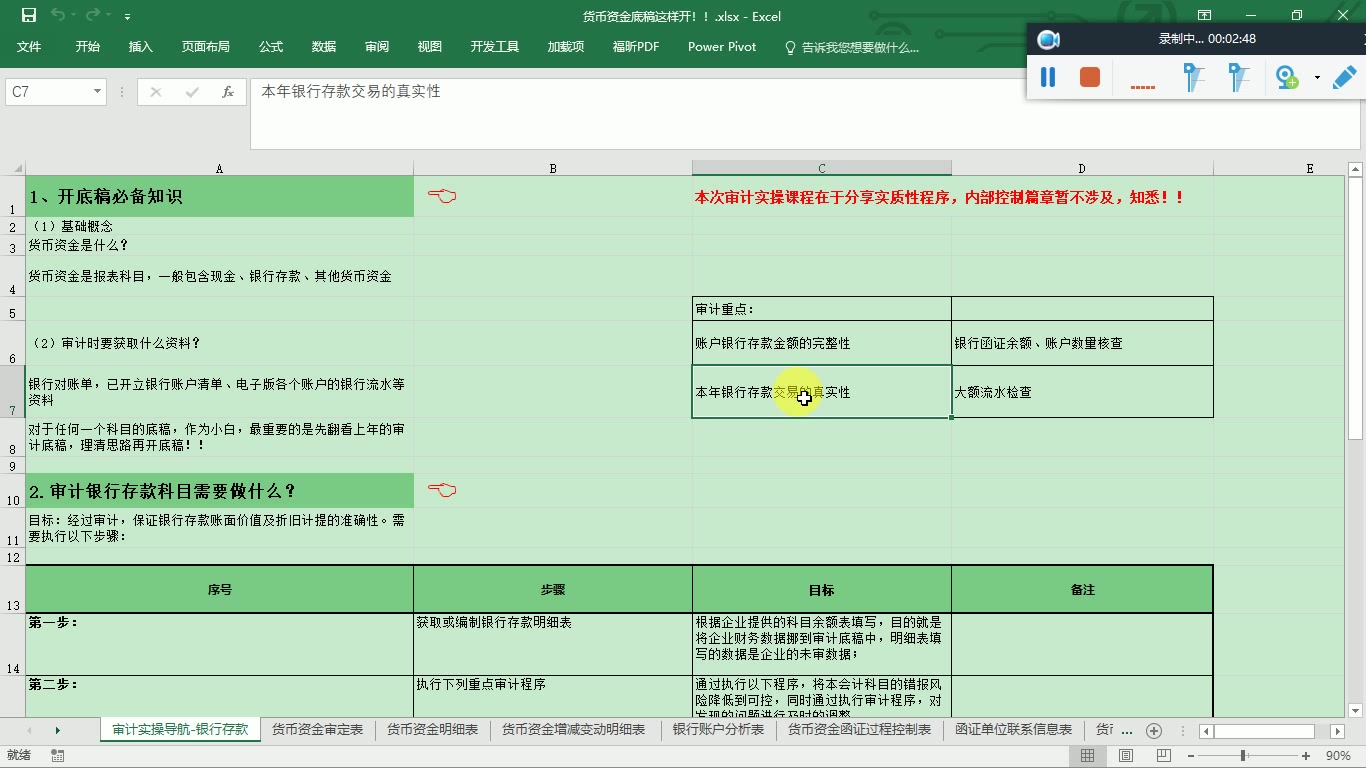This screenshot has height=768, width=1366.
Task: Switch to the 货币资金函证过程控制表 sheet tab
Action: pyautogui.click(x=860, y=730)
